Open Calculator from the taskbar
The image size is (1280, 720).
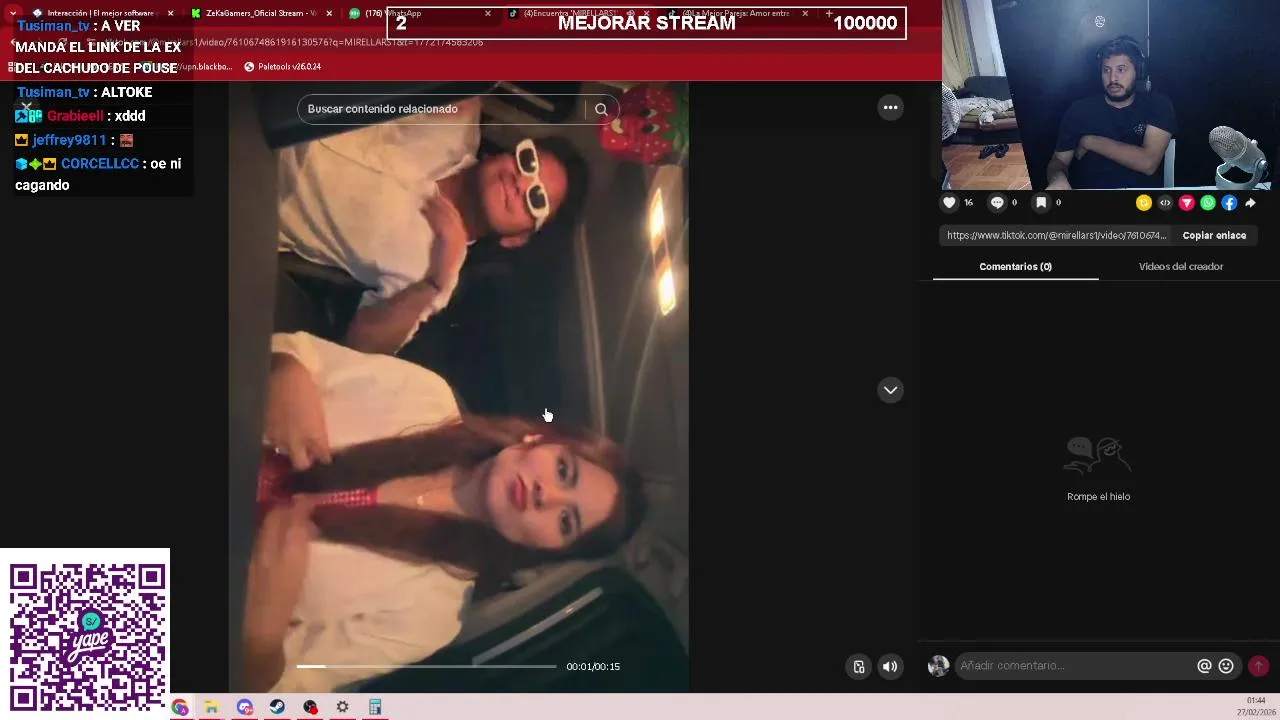(375, 707)
